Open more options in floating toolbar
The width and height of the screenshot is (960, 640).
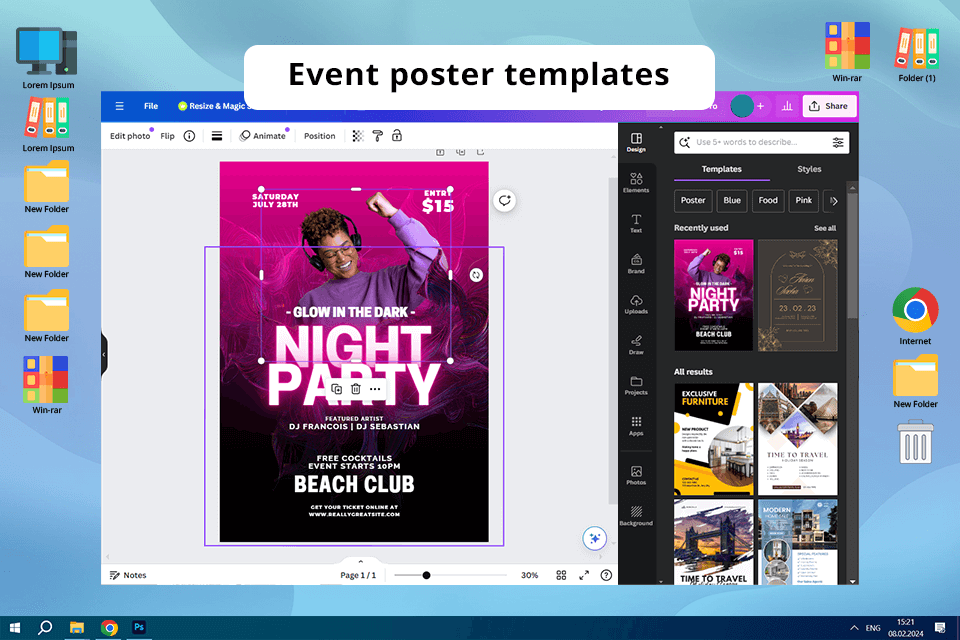pyautogui.click(x=375, y=389)
